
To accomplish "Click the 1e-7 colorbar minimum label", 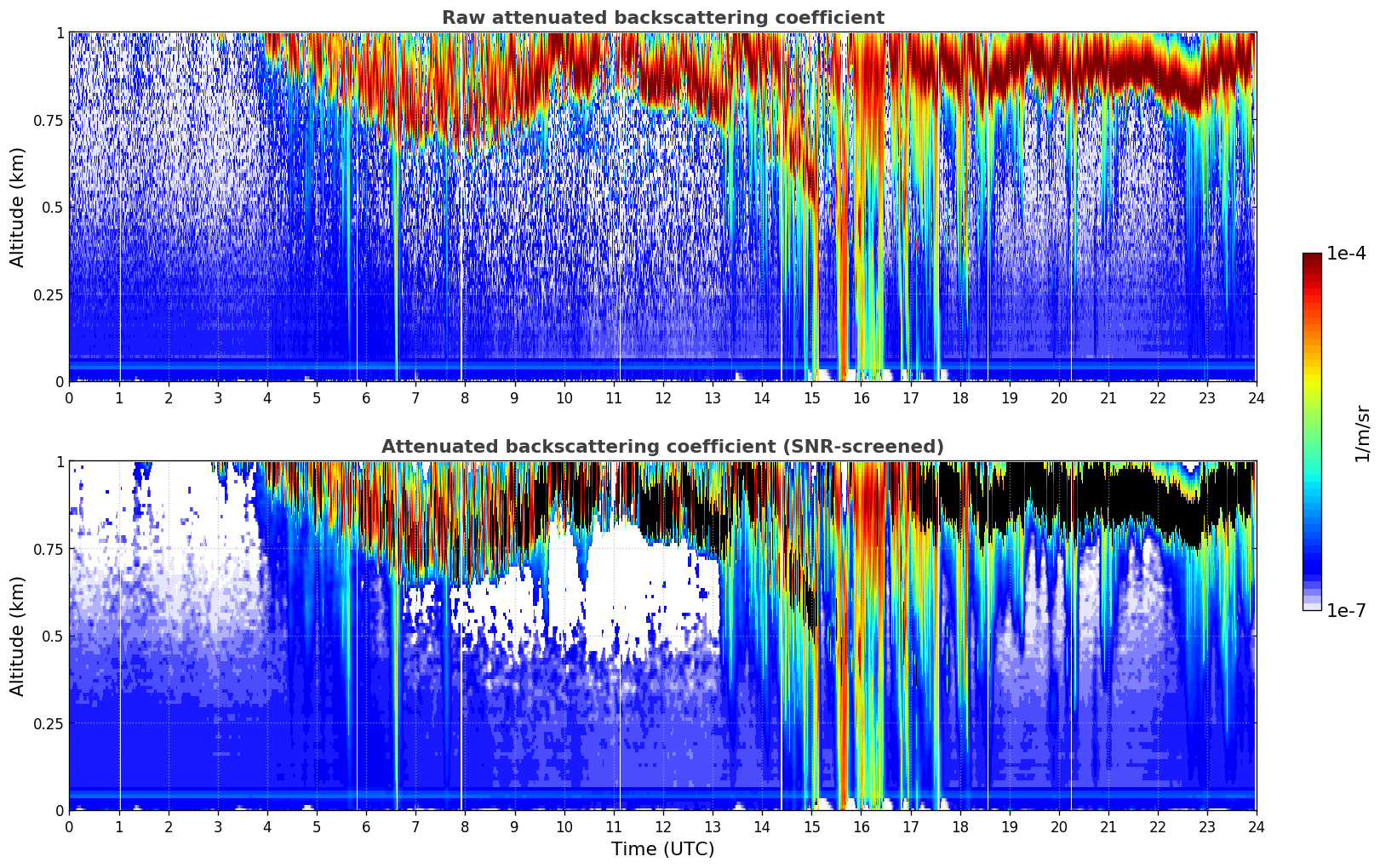I will click(x=1346, y=611).
